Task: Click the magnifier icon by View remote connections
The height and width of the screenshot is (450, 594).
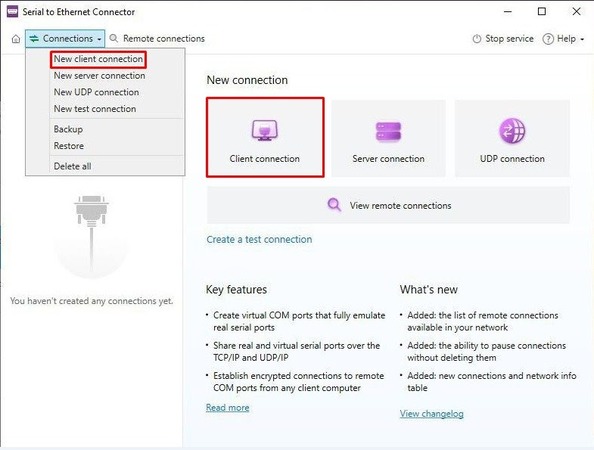Action: point(334,205)
